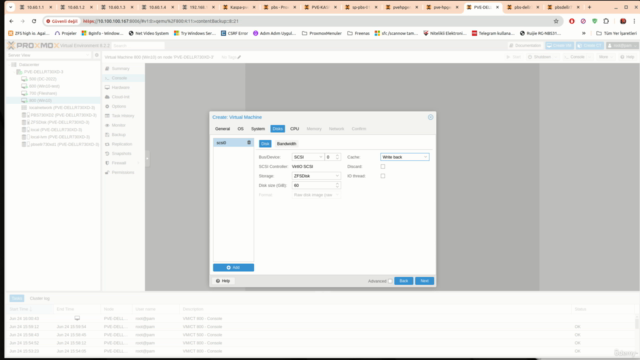Enable the IO thread checkbox
The width and height of the screenshot is (640, 360).
click(x=382, y=176)
